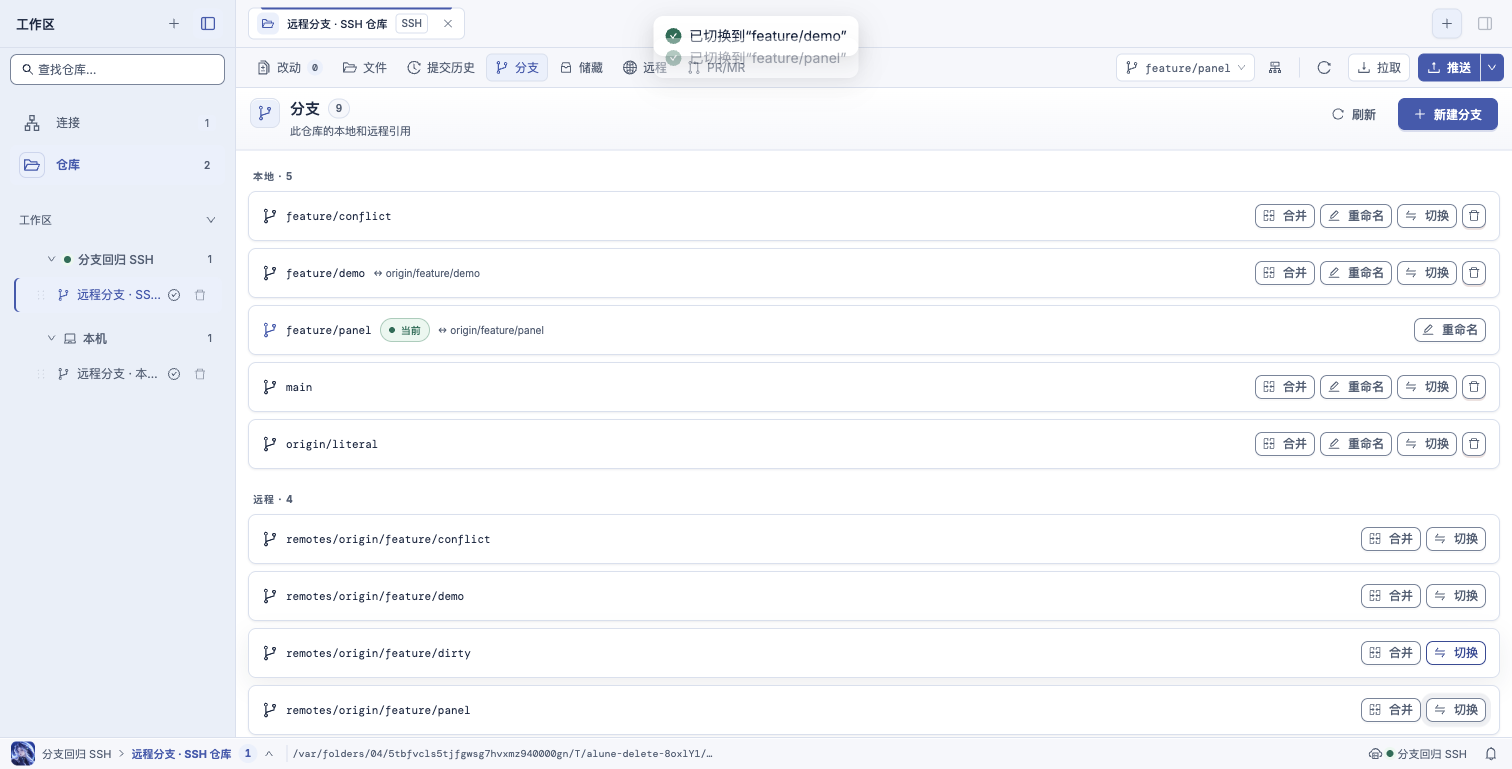Click check status icon of 远程分支 · 本... repository
Image resolution: width=1512 pixels, height=769 pixels.
tap(174, 374)
